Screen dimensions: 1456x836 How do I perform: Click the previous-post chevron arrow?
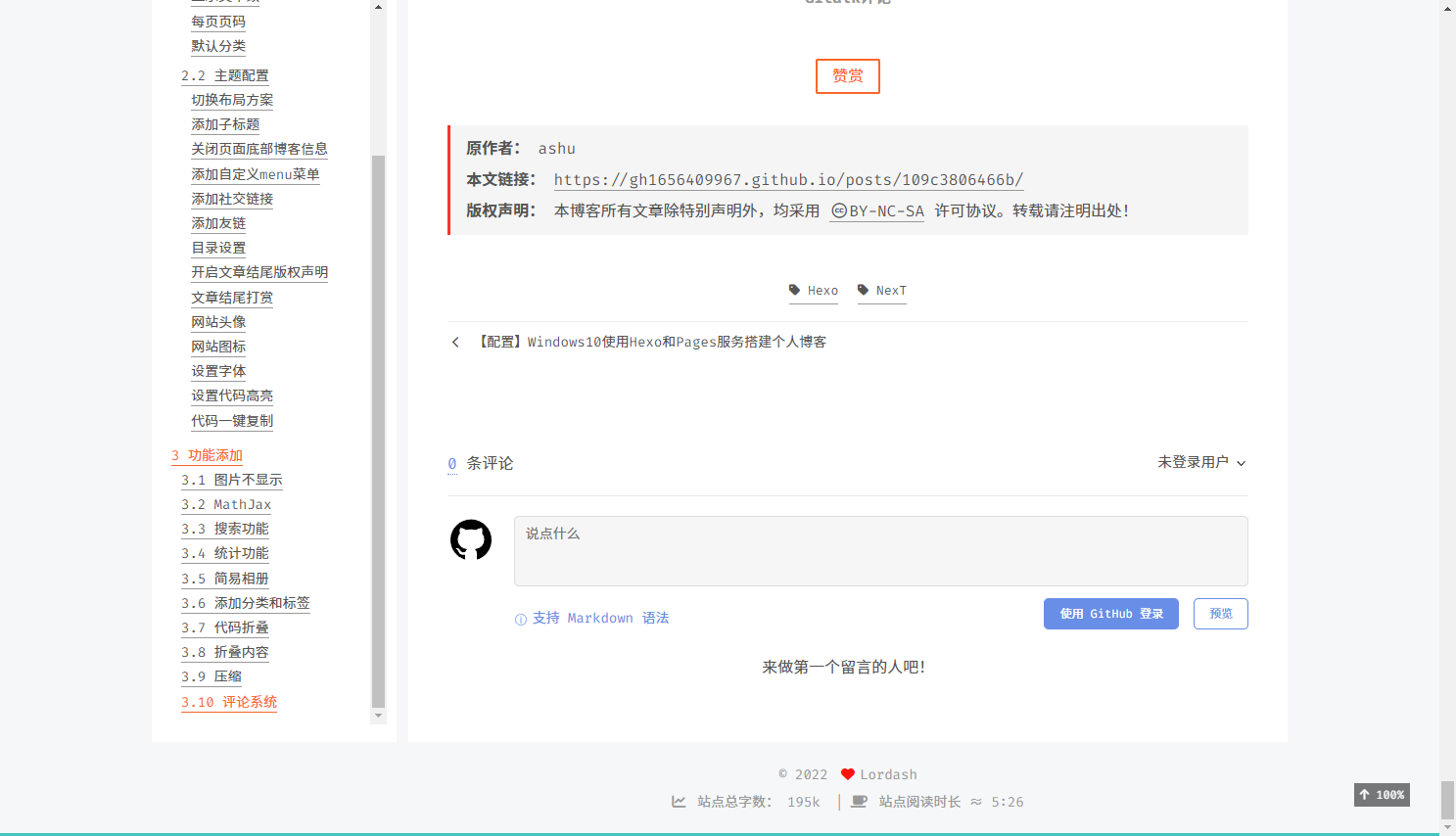point(455,342)
